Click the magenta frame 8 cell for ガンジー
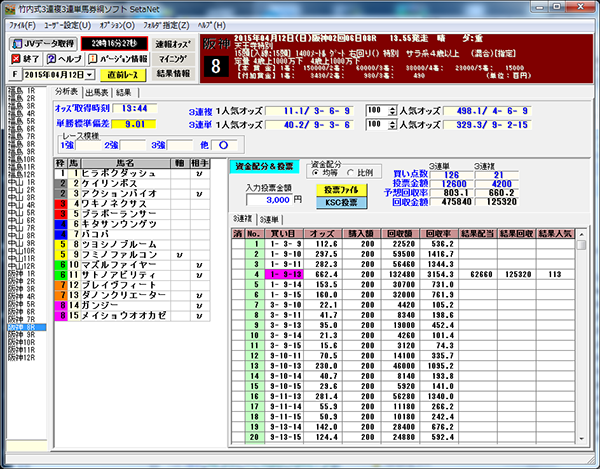600x469 pixels. point(61,305)
